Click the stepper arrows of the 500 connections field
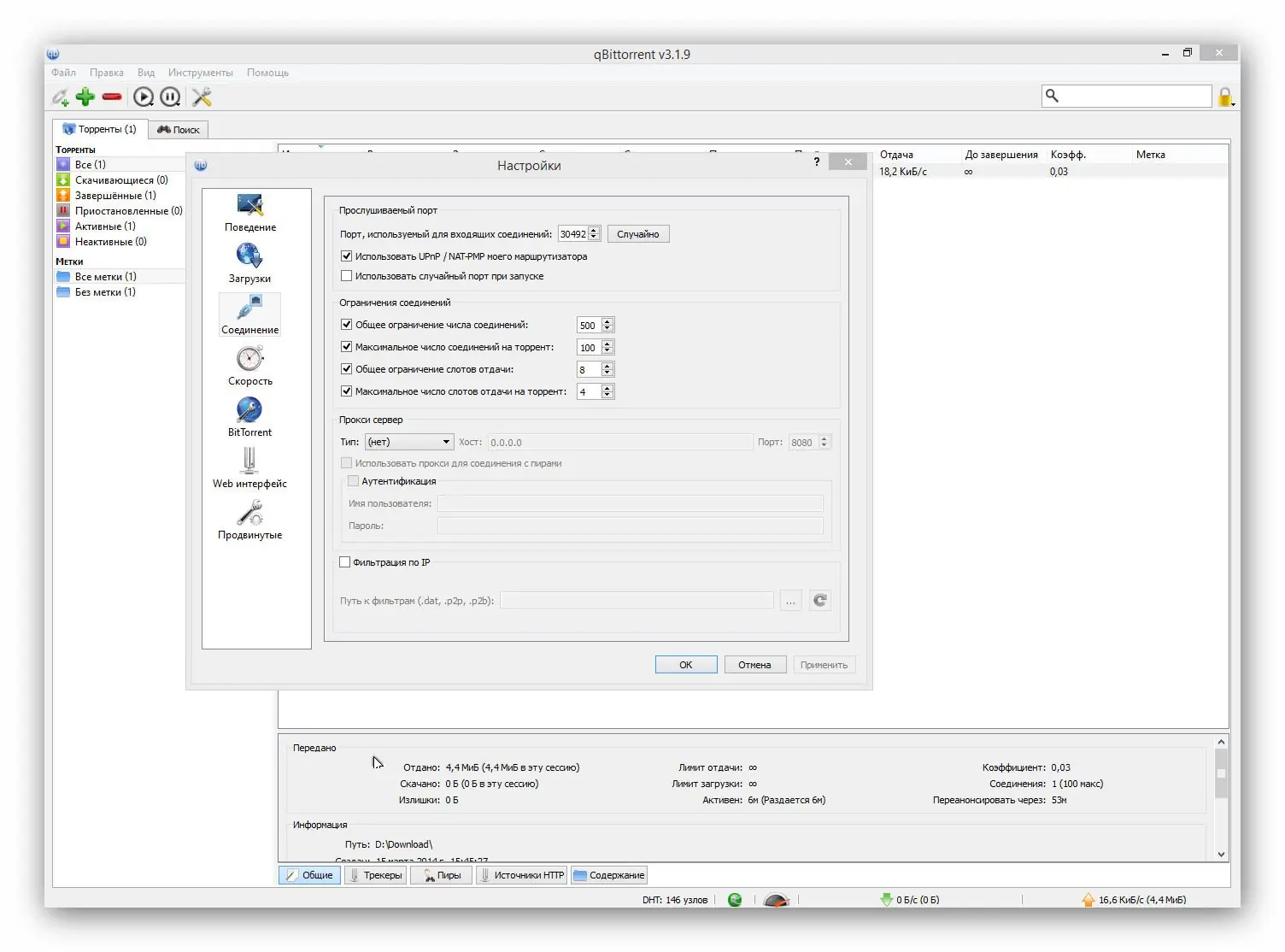 point(607,325)
